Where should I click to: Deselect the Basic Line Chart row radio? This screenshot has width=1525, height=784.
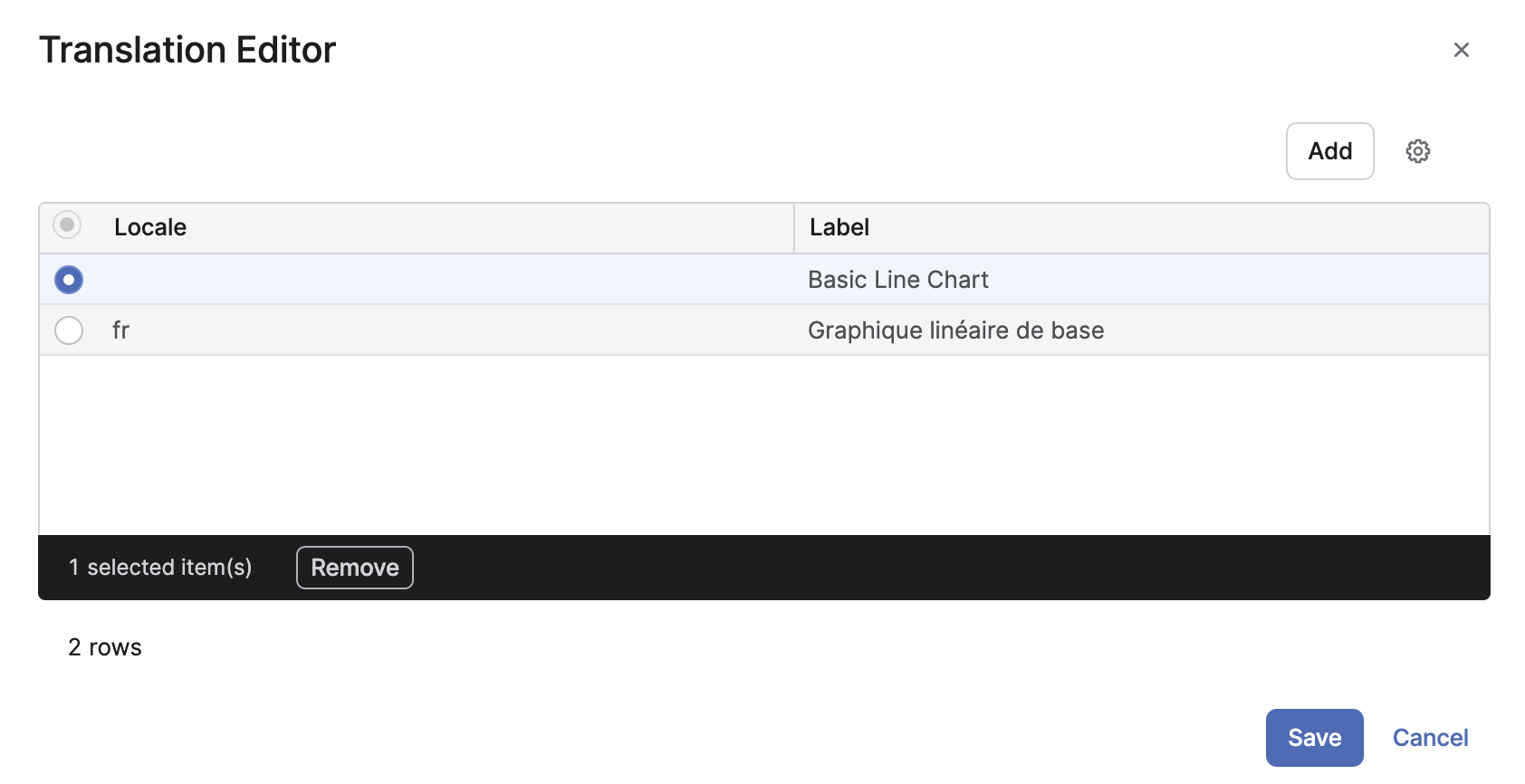click(69, 280)
